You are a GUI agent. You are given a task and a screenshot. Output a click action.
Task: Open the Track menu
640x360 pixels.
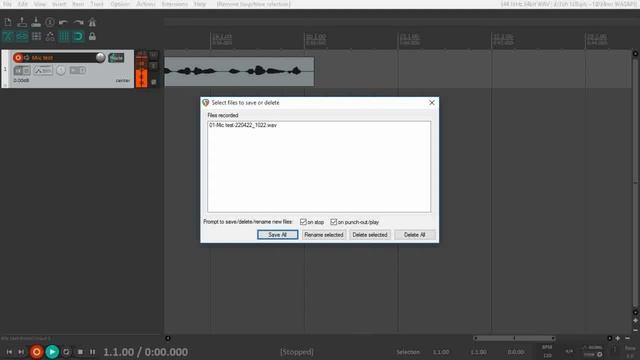pos(97,4)
